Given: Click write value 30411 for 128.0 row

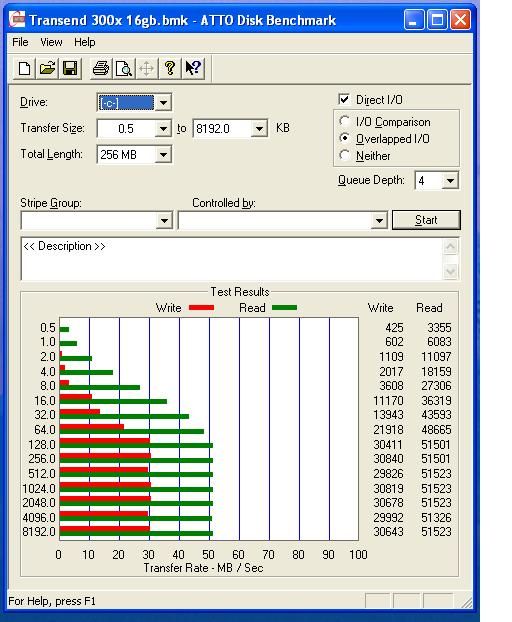Looking at the screenshot, I should 388,445.
